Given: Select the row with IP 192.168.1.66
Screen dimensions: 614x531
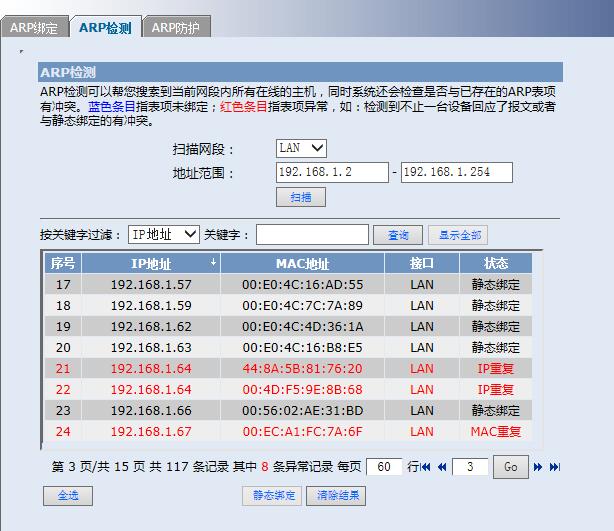Looking at the screenshot, I should pos(288,410).
